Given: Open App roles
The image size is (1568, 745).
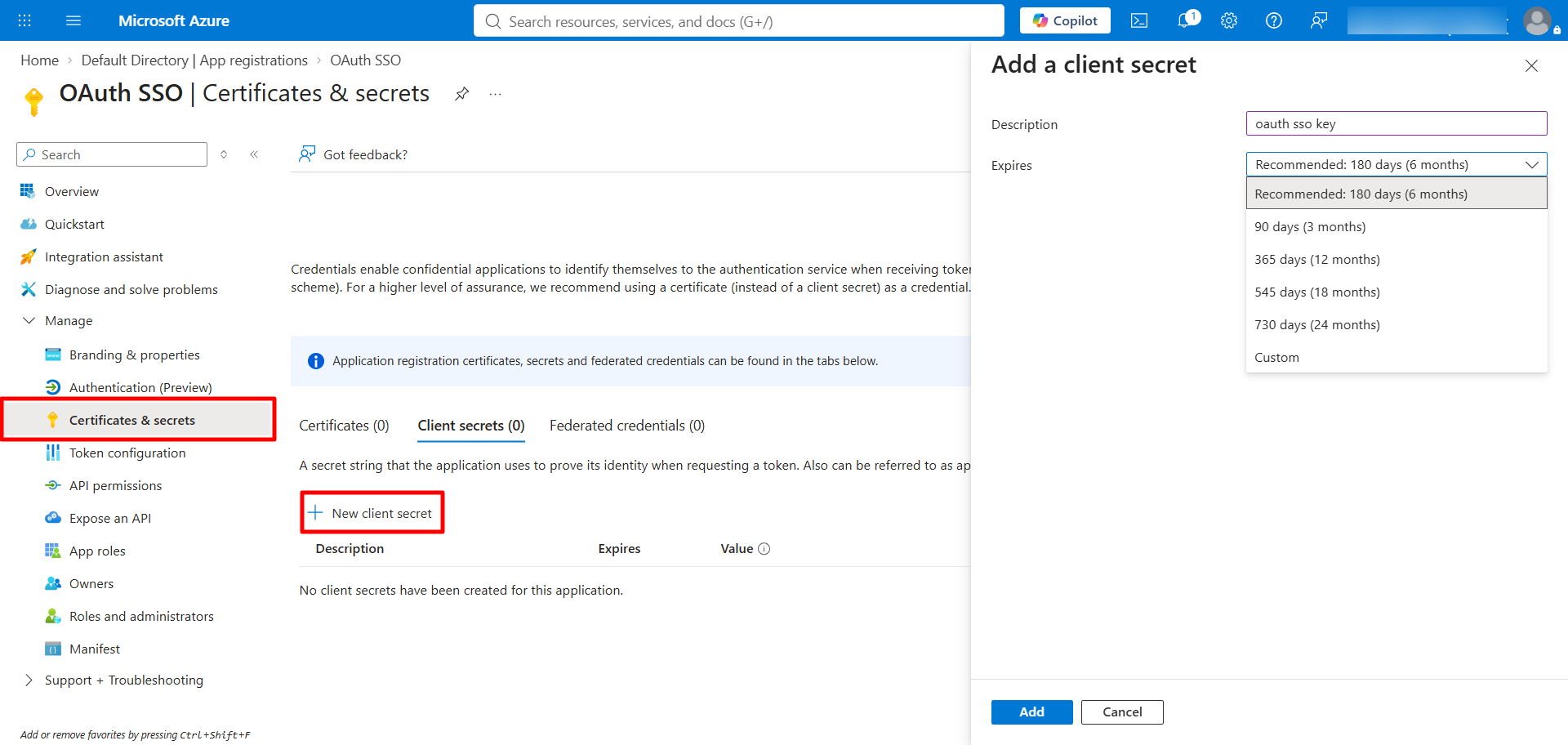Looking at the screenshot, I should [x=97, y=551].
